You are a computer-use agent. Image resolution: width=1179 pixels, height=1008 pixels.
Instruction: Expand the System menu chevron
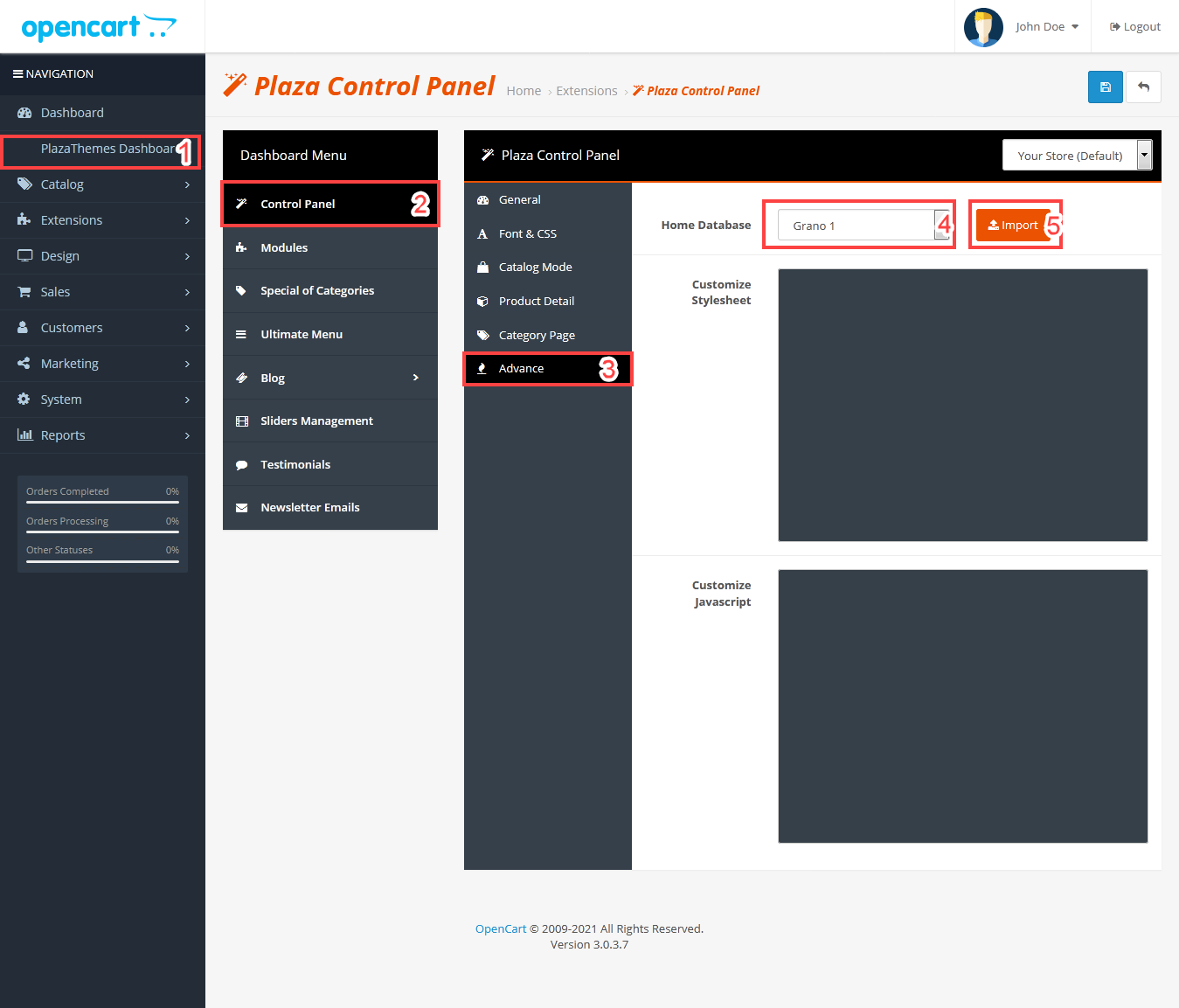click(187, 400)
